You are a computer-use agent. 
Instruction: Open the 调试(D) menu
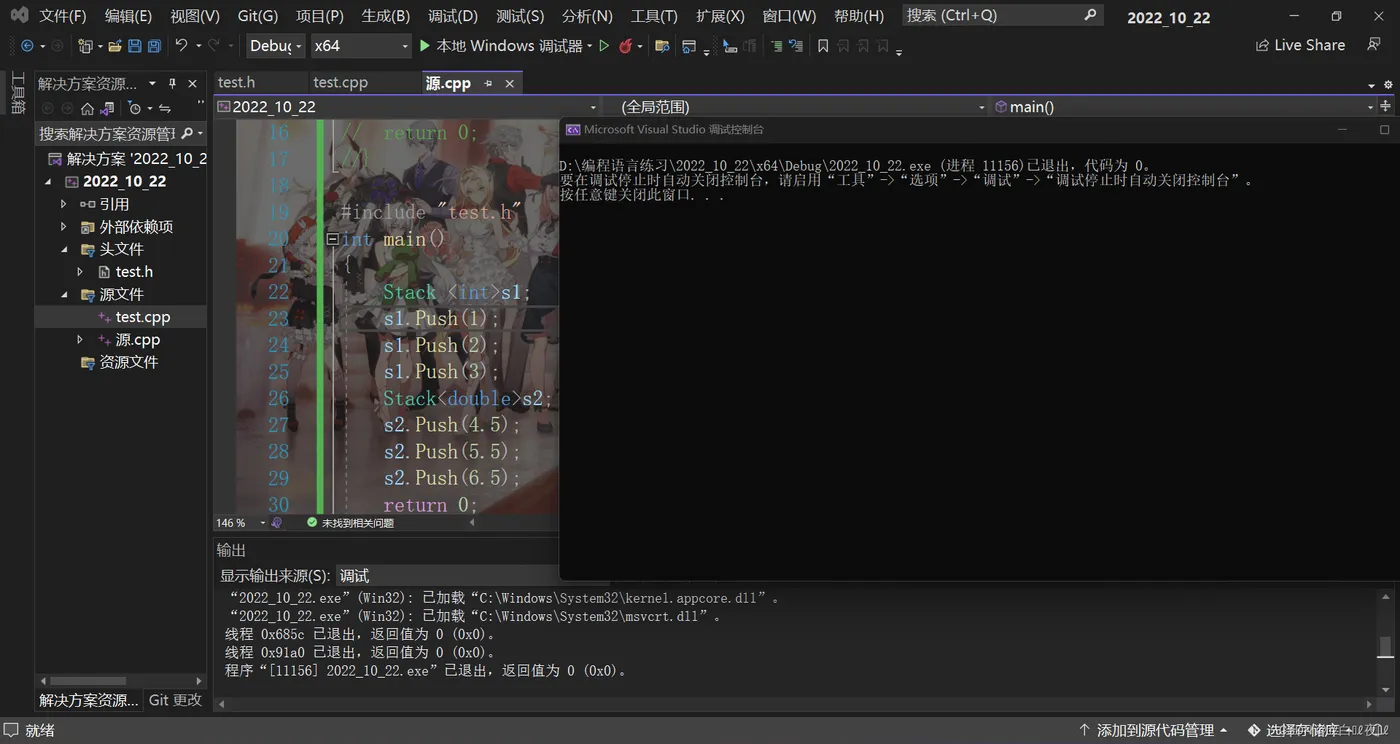click(x=453, y=16)
